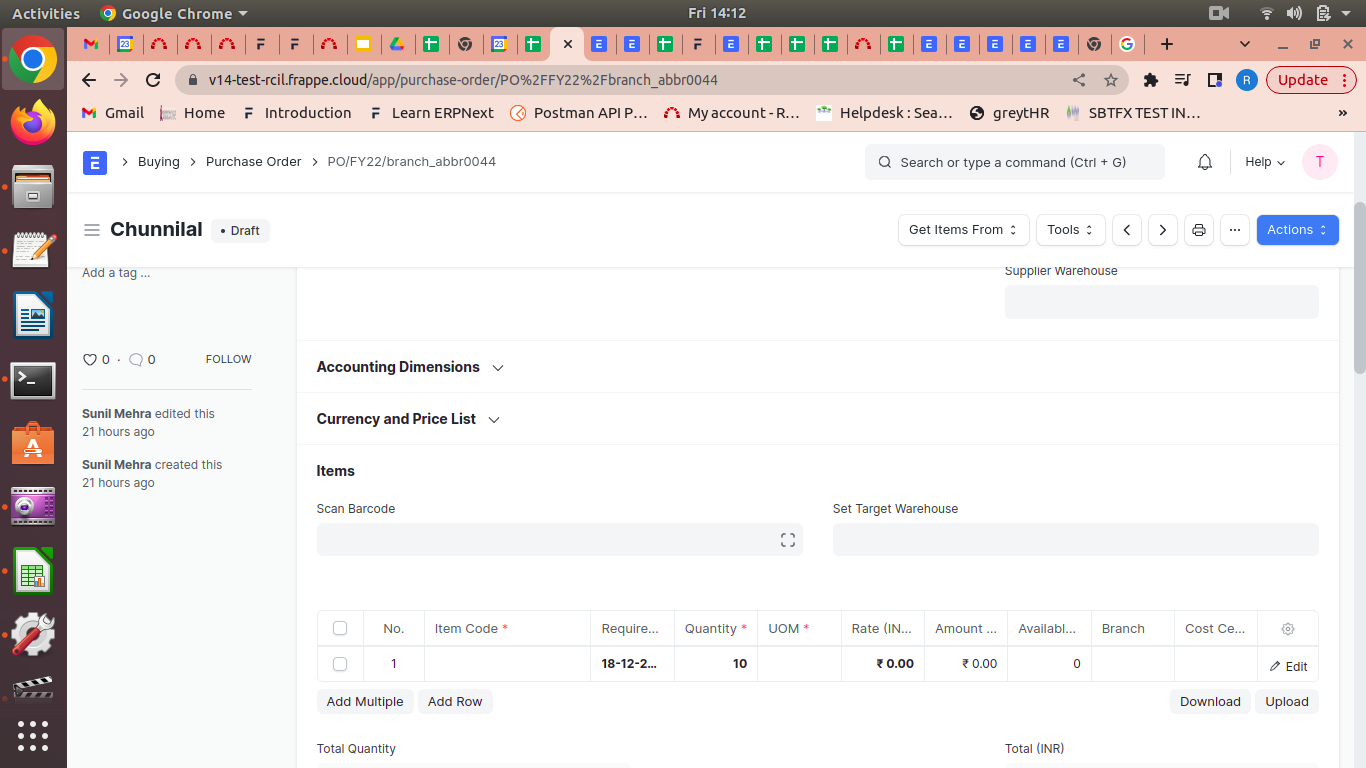
Task: Select all rows in the Items table
Action: (x=340, y=628)
